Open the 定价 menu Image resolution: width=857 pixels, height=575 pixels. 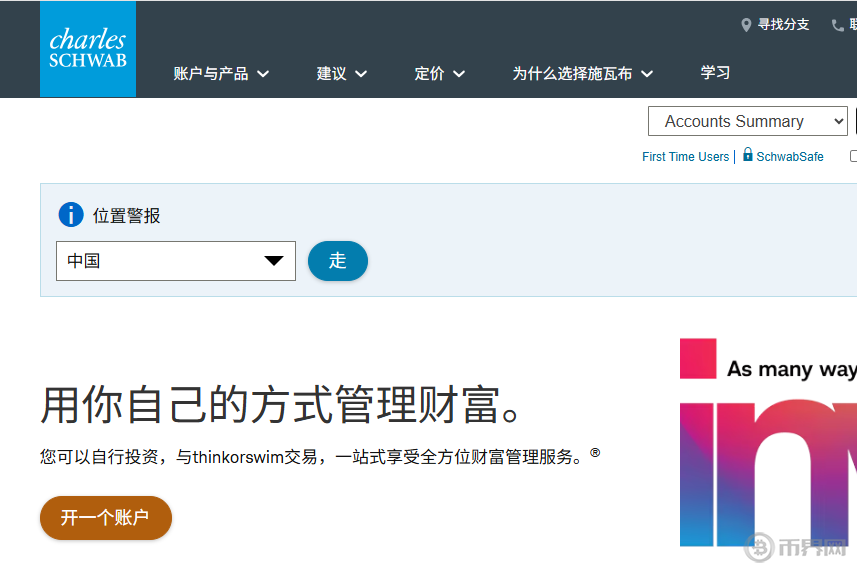439,74
